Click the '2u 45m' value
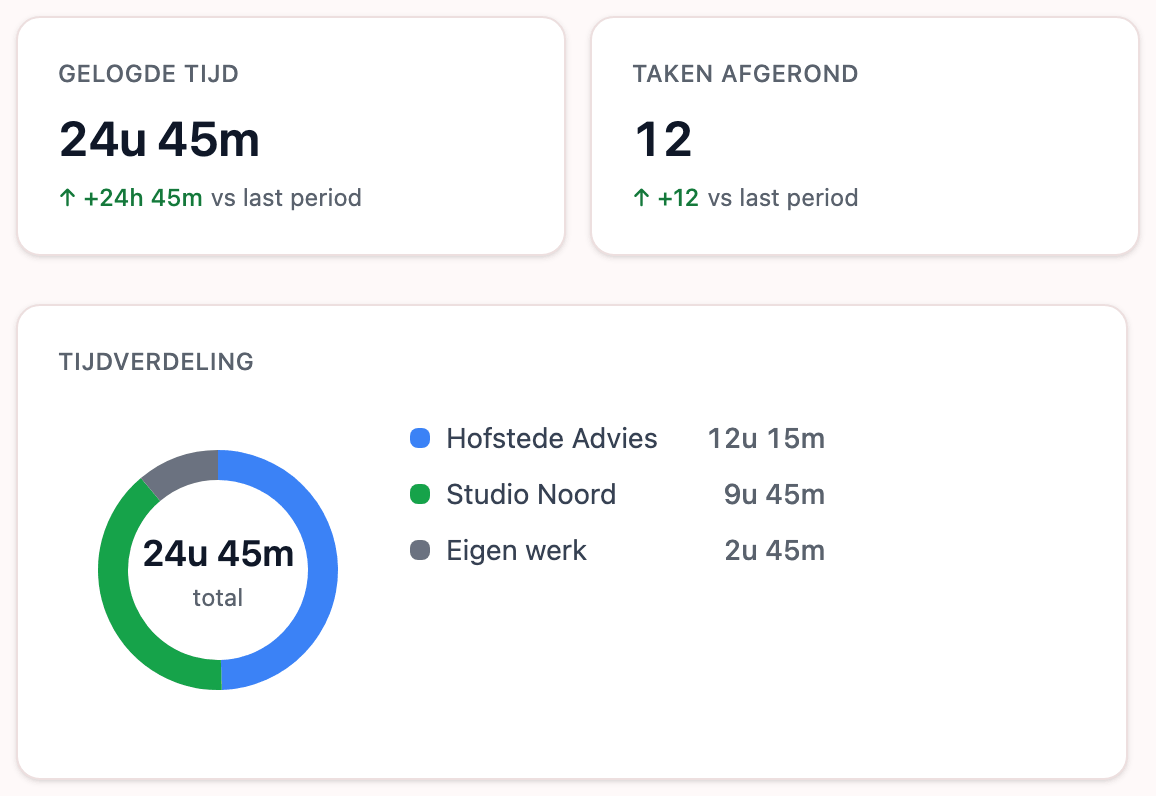Screen dimensions: 1156x796 click(774, 550)
